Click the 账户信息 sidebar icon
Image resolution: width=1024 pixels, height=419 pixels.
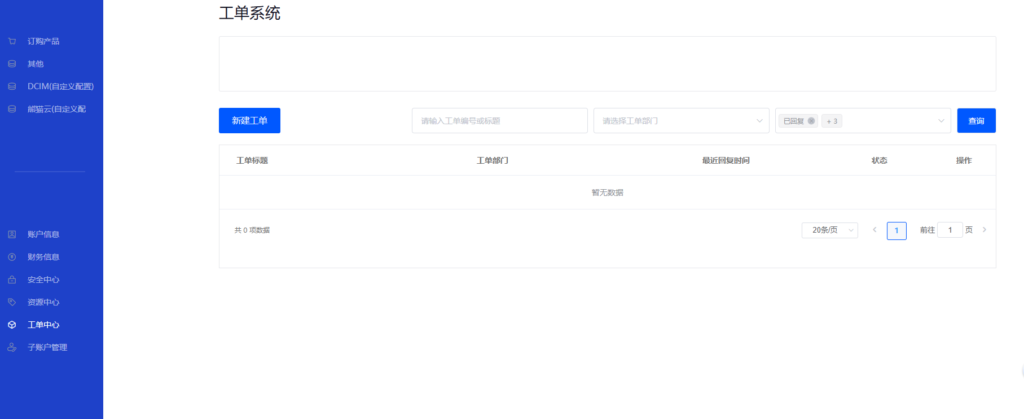tap(12, 234)
